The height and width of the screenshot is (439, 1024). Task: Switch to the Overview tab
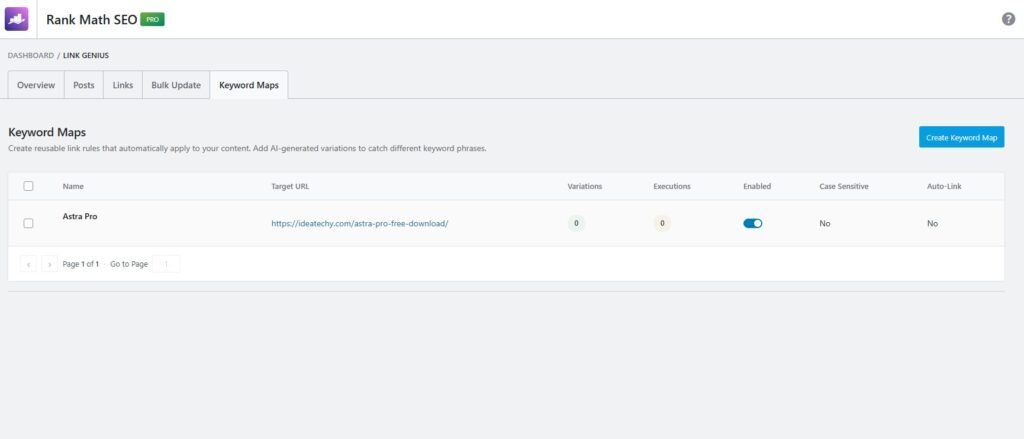point(36,86)
